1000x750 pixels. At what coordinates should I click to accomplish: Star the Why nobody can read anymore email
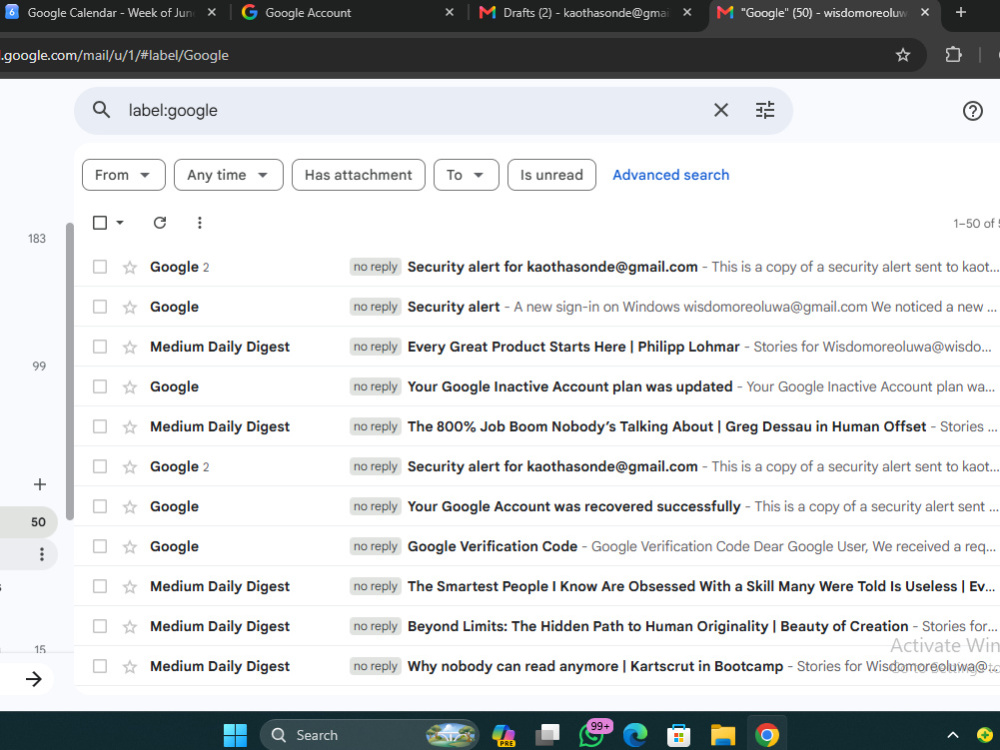click(x=130, y=666)
